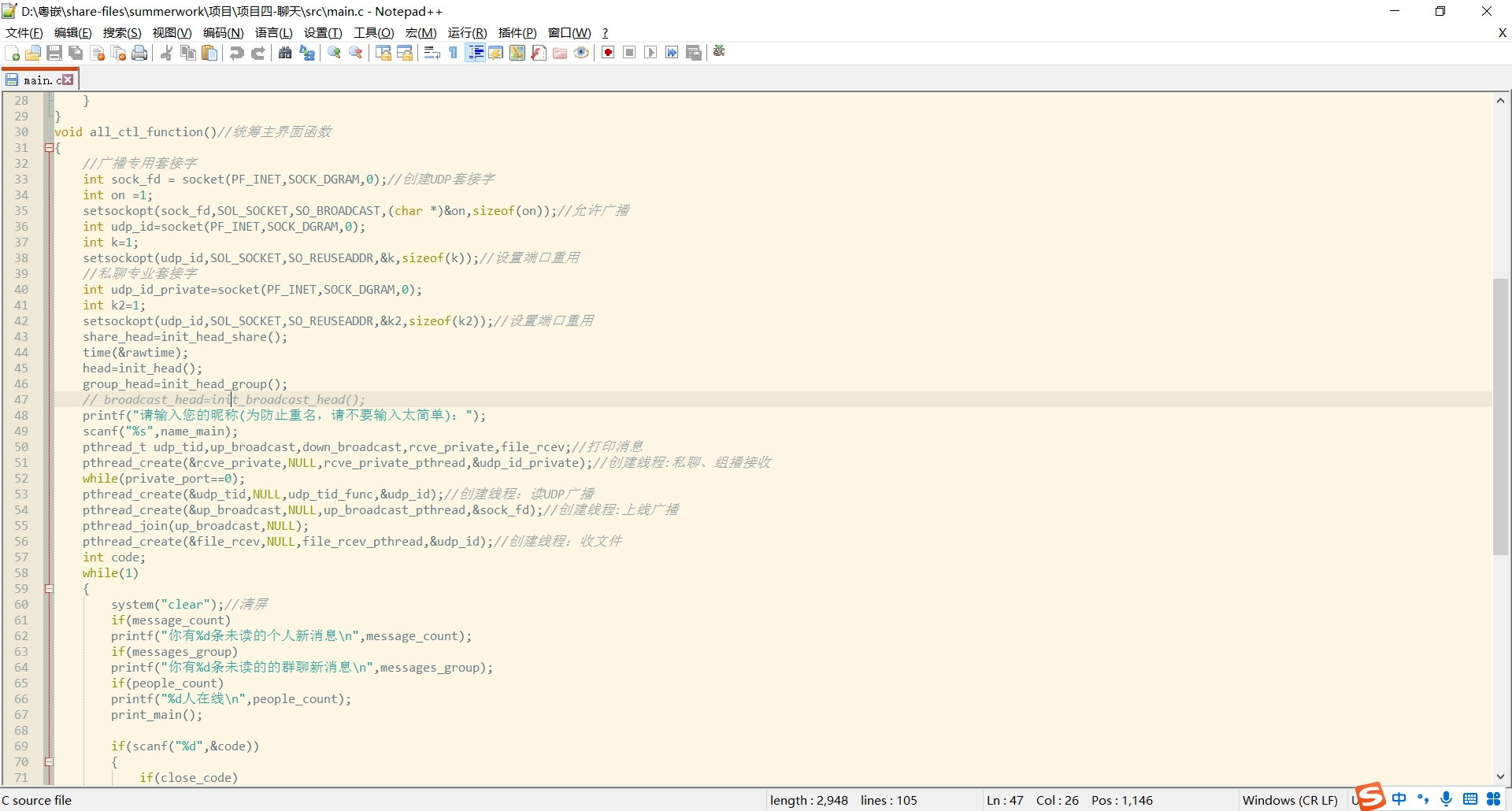Collapse while loop fold at line 59
1512x811 pixels.
49,589
